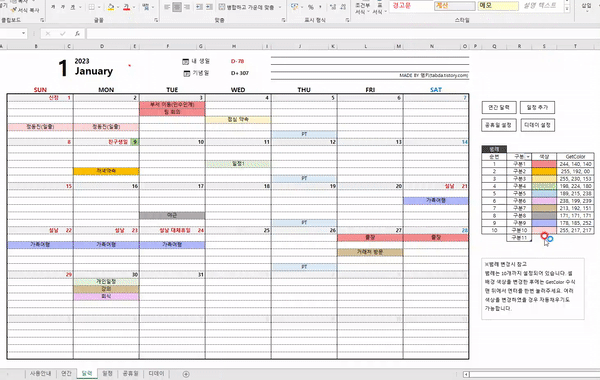Apply percent style format
The width and height of the screenshot is (600, 380).
(311, 7)
